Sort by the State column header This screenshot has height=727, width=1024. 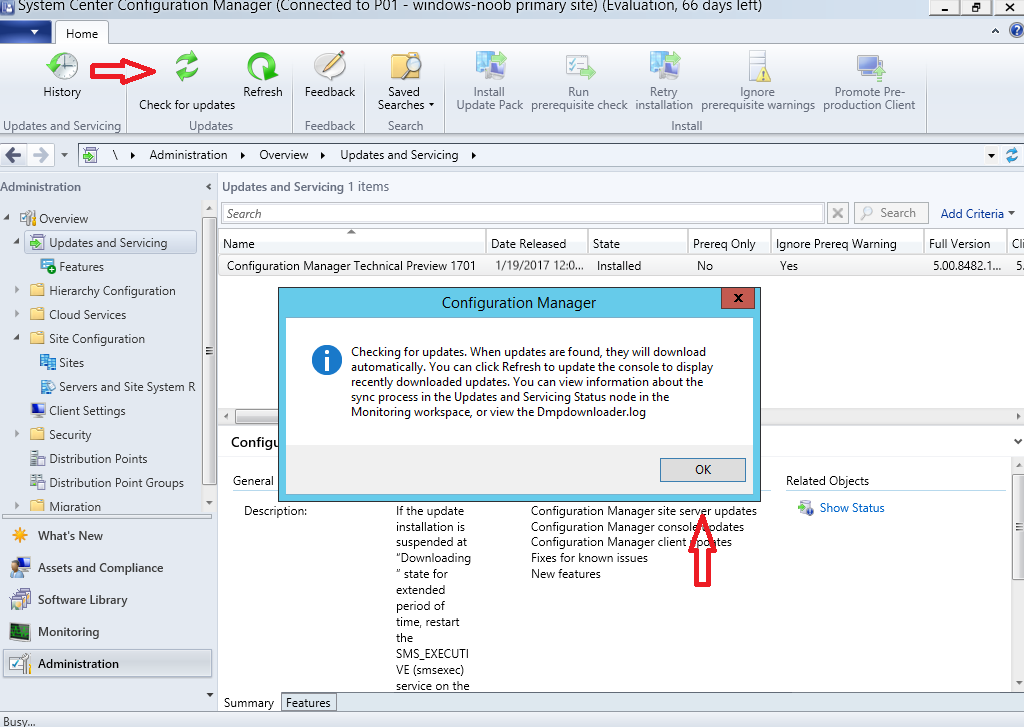tap(638, 244)
